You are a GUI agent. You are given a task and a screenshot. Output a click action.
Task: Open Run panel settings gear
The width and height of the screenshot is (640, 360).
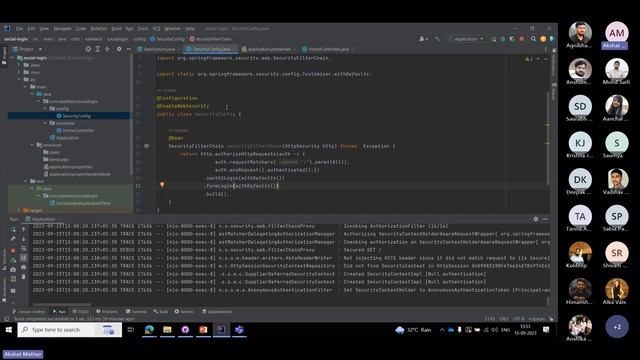point(536,219)
